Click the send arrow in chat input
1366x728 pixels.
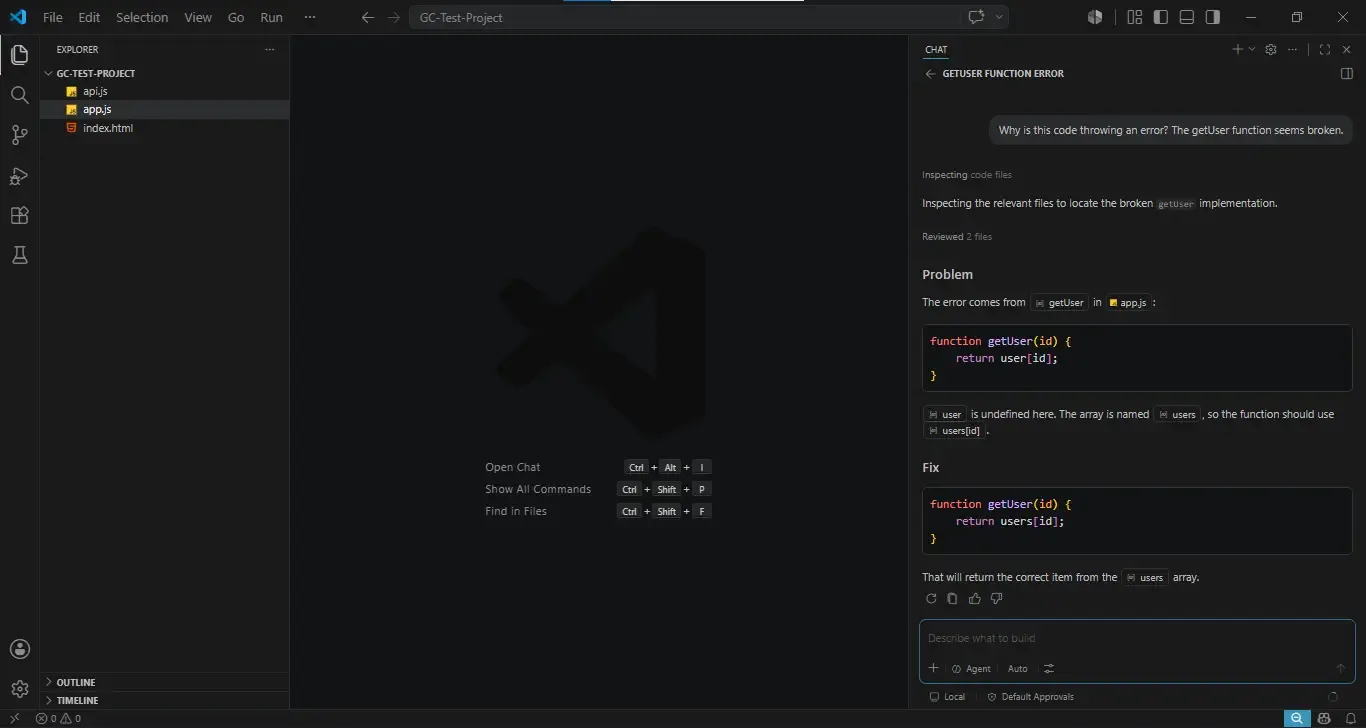pyautogui.click(x=1341, y=668)
